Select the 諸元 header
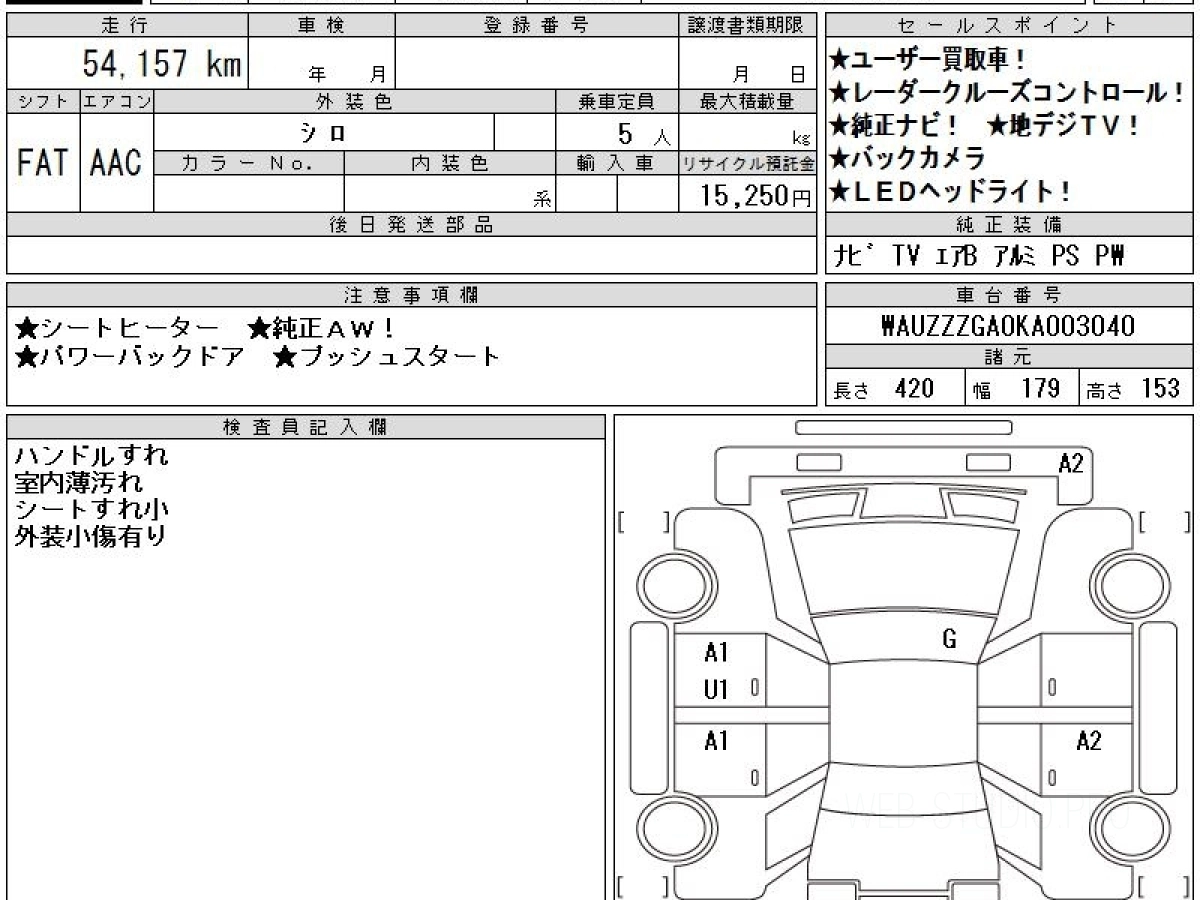This screenshot has height=900, width=1200. point(1009,357)
